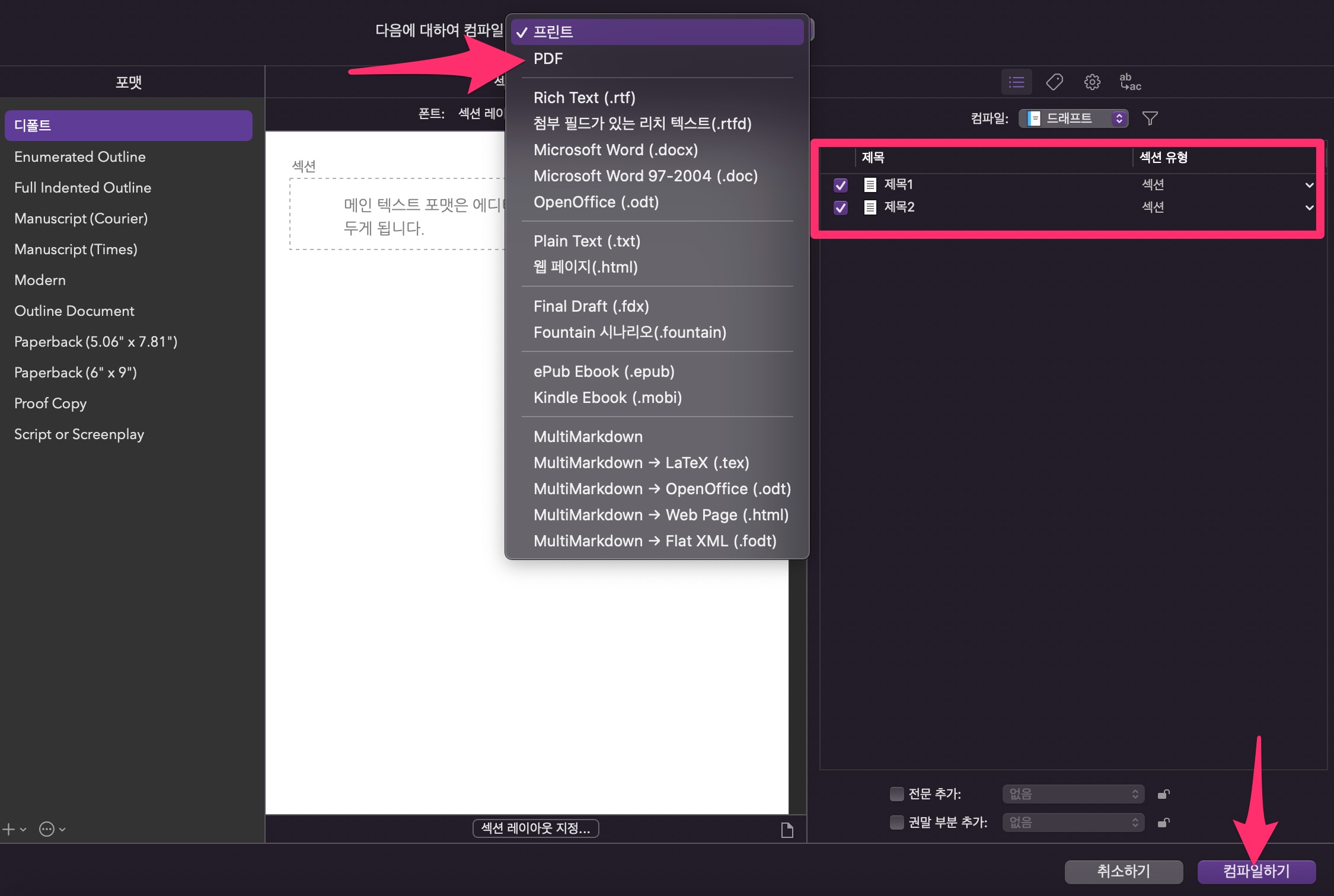The image size is (1334, 896).
Task: Expand section type dropdown for 제목2
Action: click(x=1309, y=207)
